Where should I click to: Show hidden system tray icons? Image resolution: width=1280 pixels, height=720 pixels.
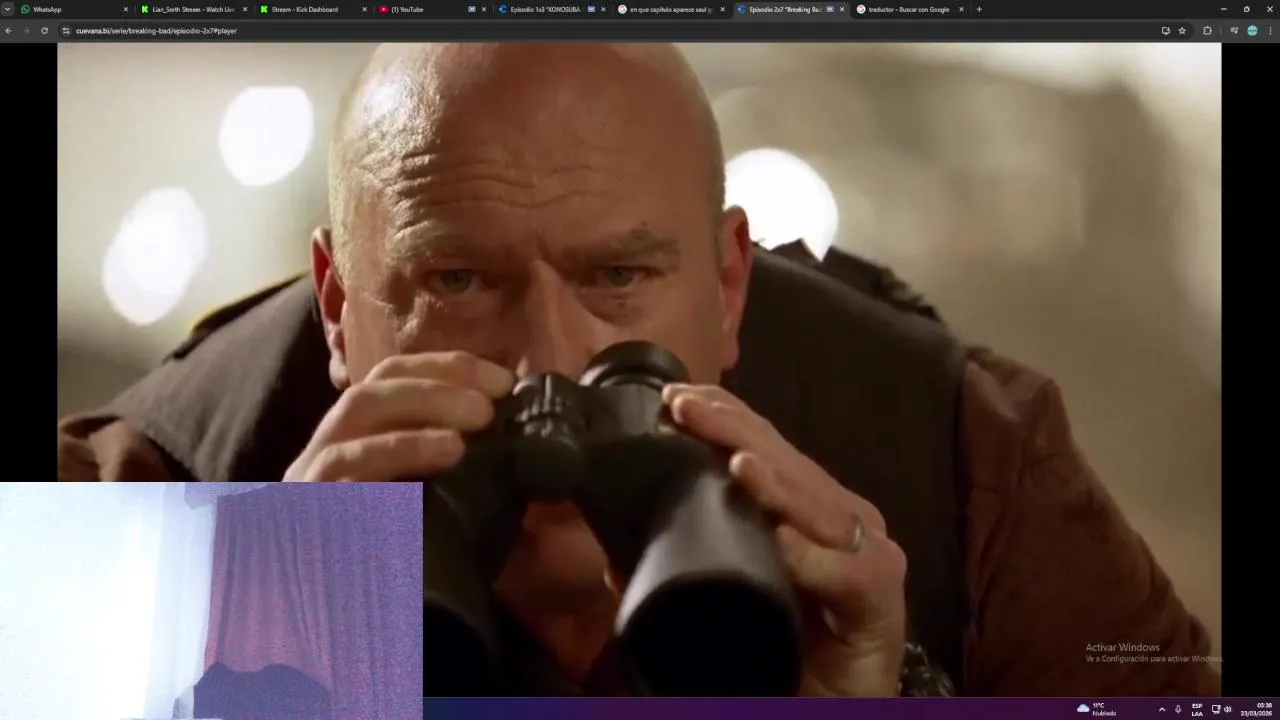1161,709
